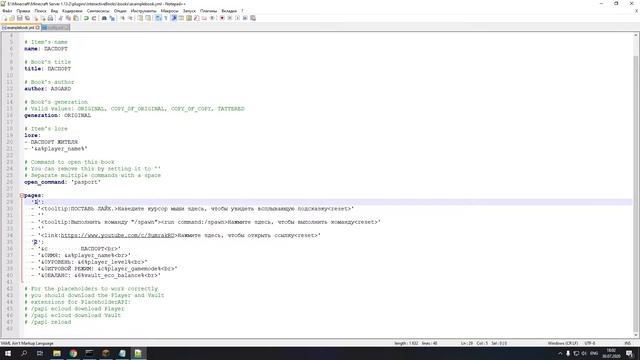Start macro recording with red circle icon
The image size is (640, 360).
click(x=222, y=18)
